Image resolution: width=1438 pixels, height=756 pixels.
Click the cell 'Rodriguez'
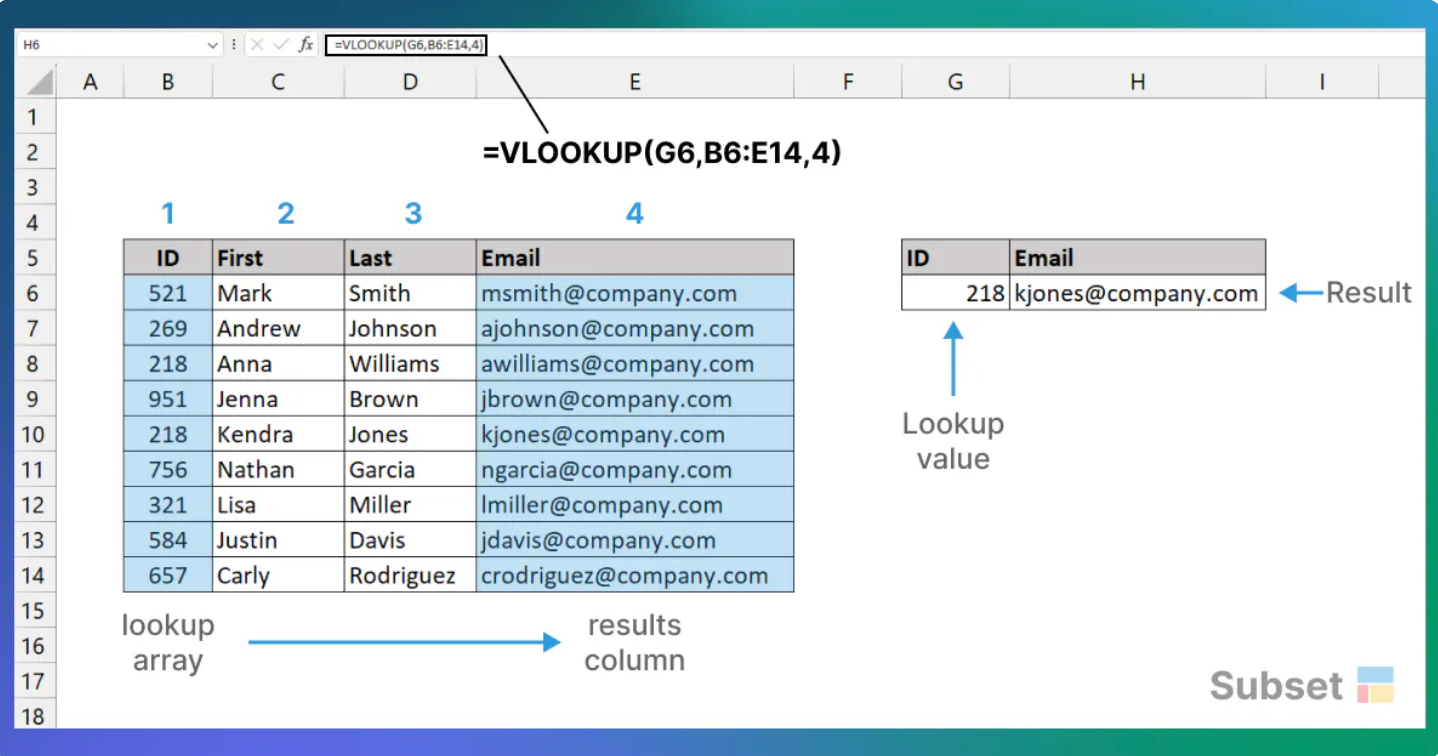click(410, 575)
